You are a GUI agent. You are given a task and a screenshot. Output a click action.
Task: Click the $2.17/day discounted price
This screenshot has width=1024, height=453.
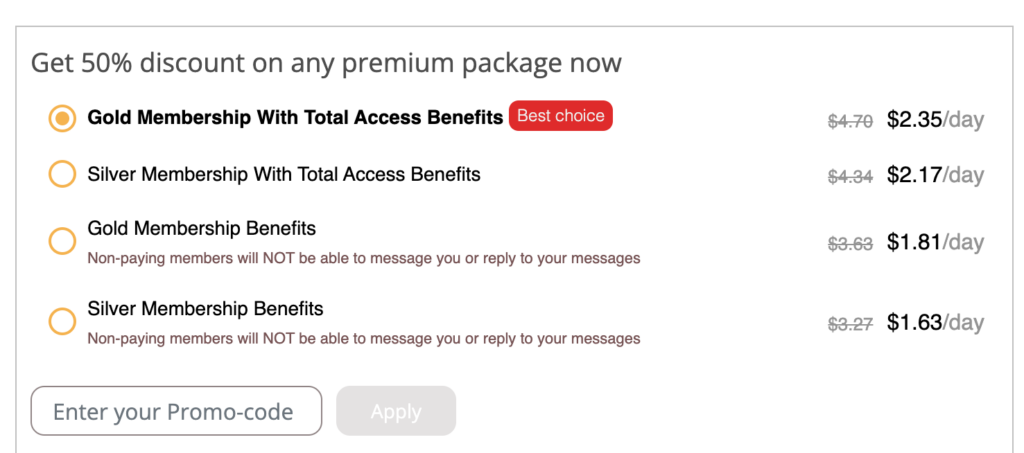pos(935,176)
